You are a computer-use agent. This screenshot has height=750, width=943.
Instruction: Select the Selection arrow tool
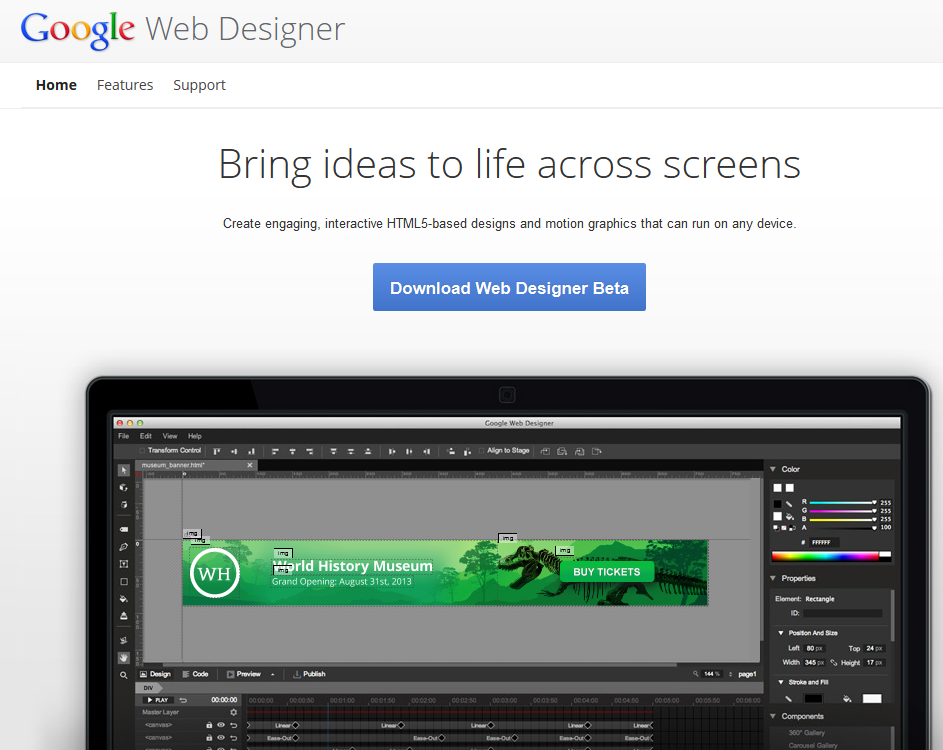[x=124, y=470]
